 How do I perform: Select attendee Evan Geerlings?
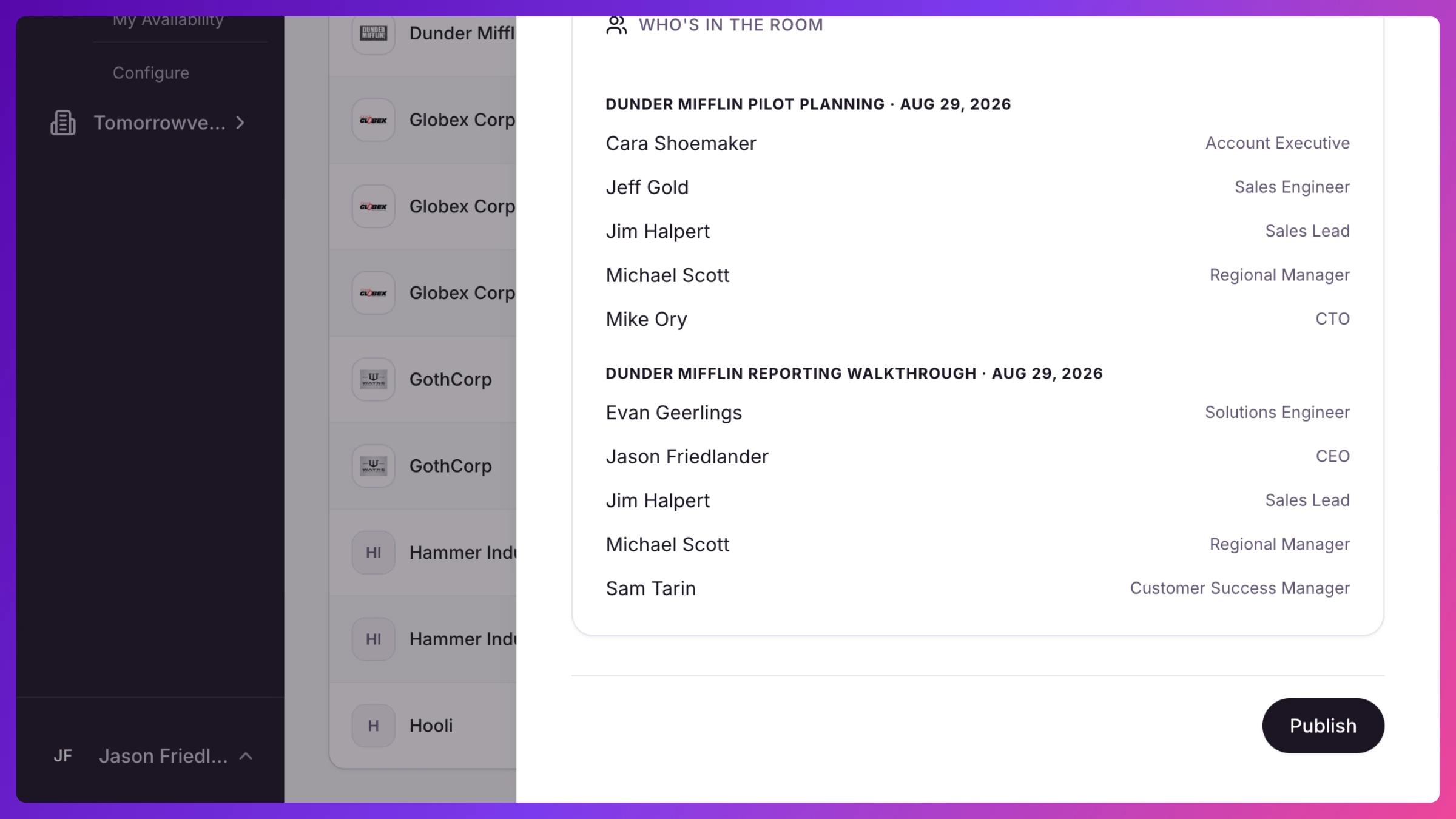[673, 413]
